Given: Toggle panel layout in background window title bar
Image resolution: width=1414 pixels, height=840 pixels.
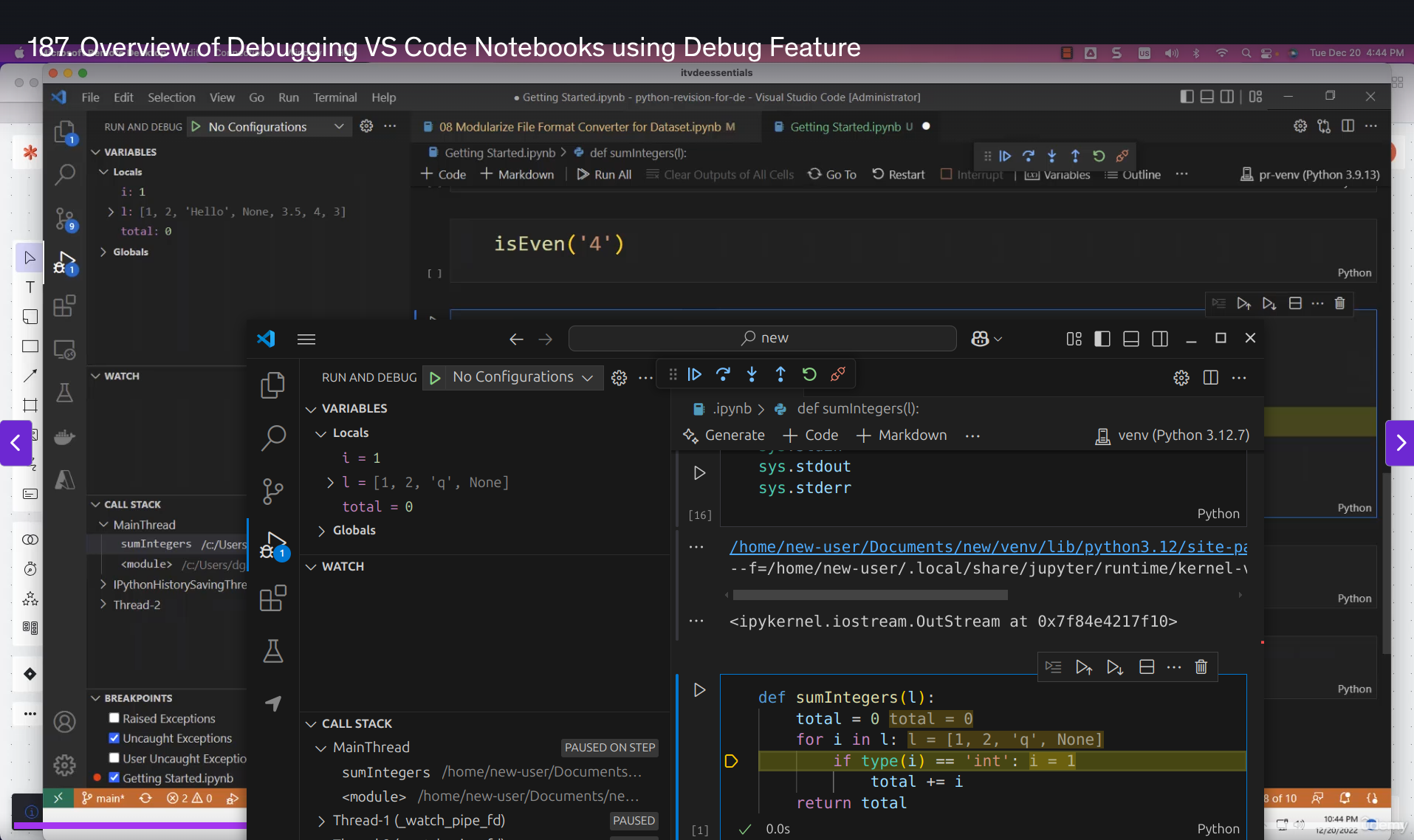Looking at the screenshot, I should [1207, 96].
